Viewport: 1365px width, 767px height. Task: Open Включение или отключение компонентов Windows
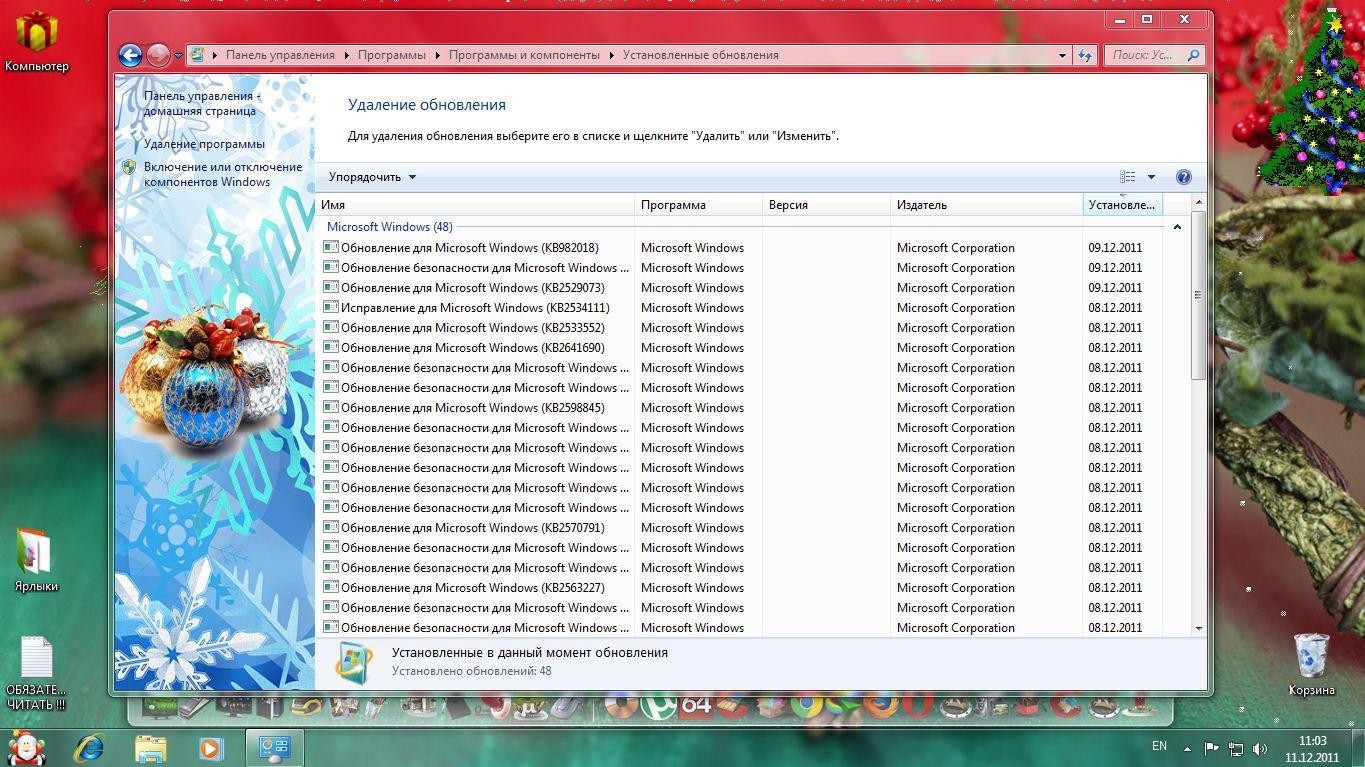(x=223, y=174)
